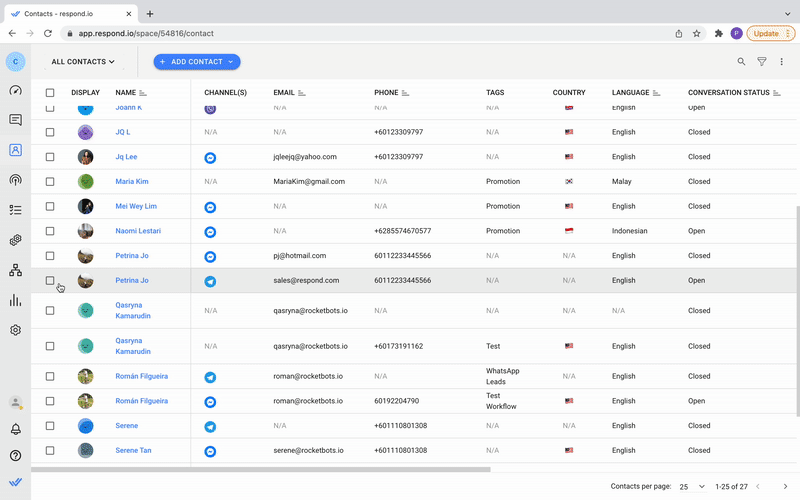Click the vertical page scrollbar
The width and height of the screenshot is (800, 500).
(797, 311)
